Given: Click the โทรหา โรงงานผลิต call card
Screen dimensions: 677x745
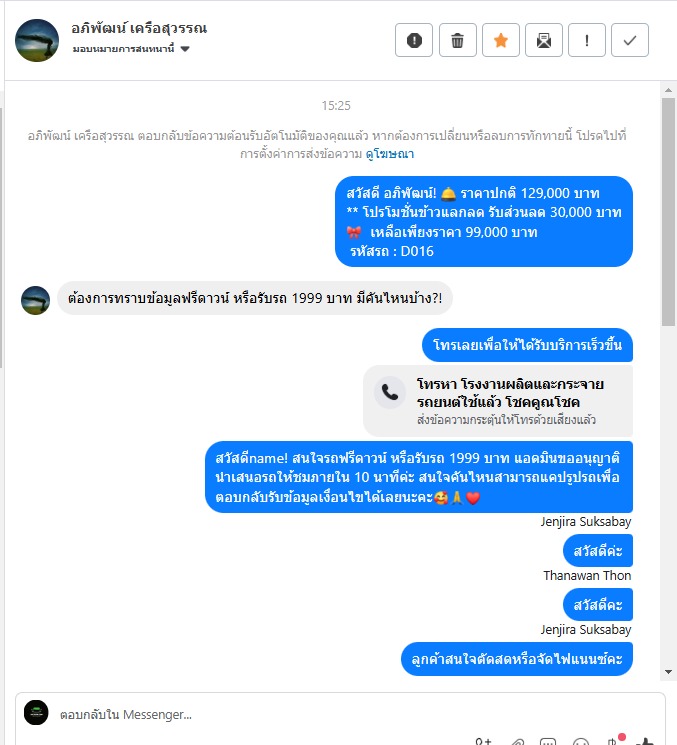Looking at the screenshot, I should pos(498,401).
